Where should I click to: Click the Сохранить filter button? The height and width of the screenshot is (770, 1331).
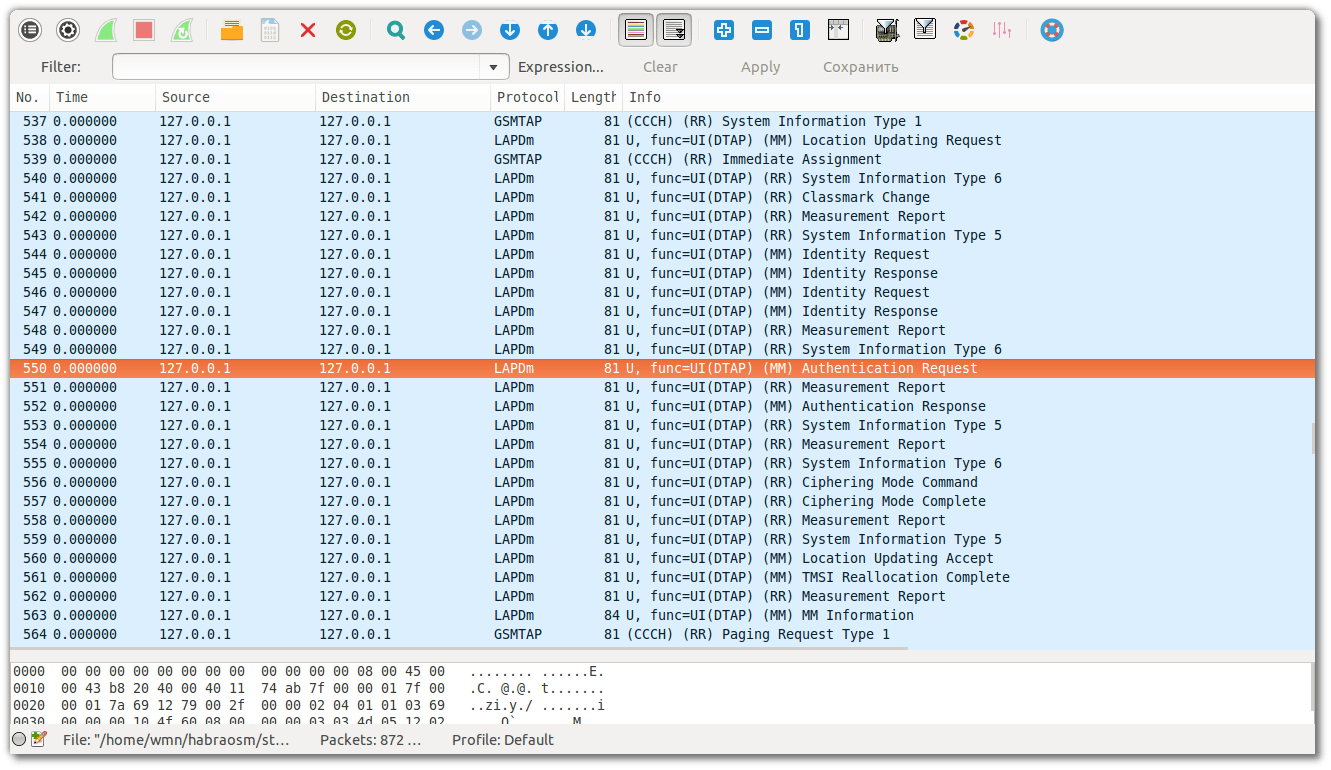coord(860,67)
